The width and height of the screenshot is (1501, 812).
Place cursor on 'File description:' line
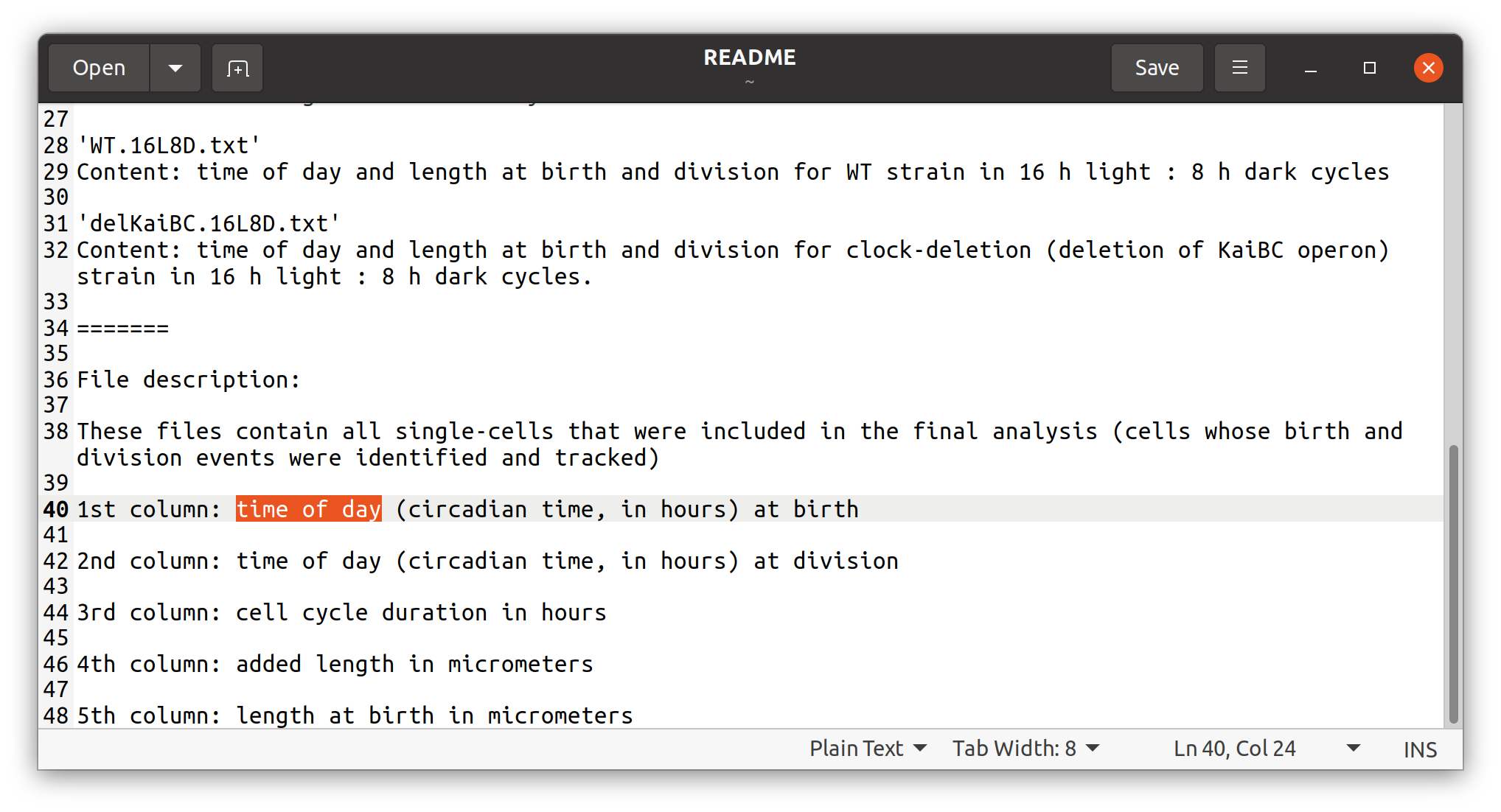(x=189, y=380)
